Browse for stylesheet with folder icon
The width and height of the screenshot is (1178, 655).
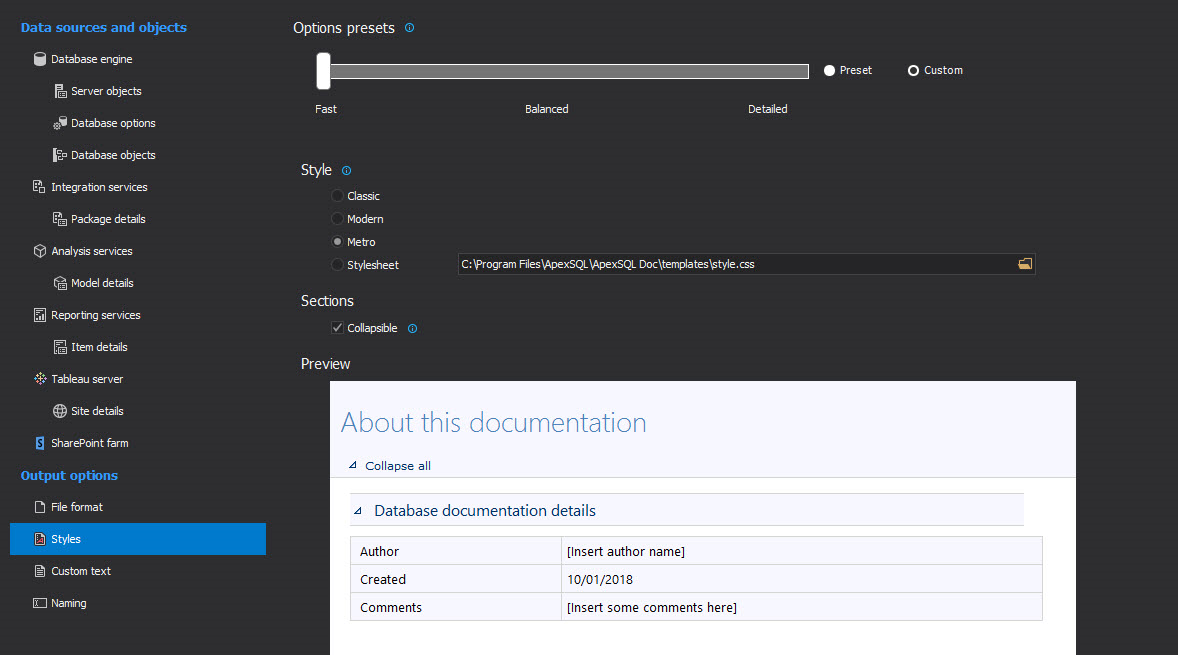point(1024,264)
